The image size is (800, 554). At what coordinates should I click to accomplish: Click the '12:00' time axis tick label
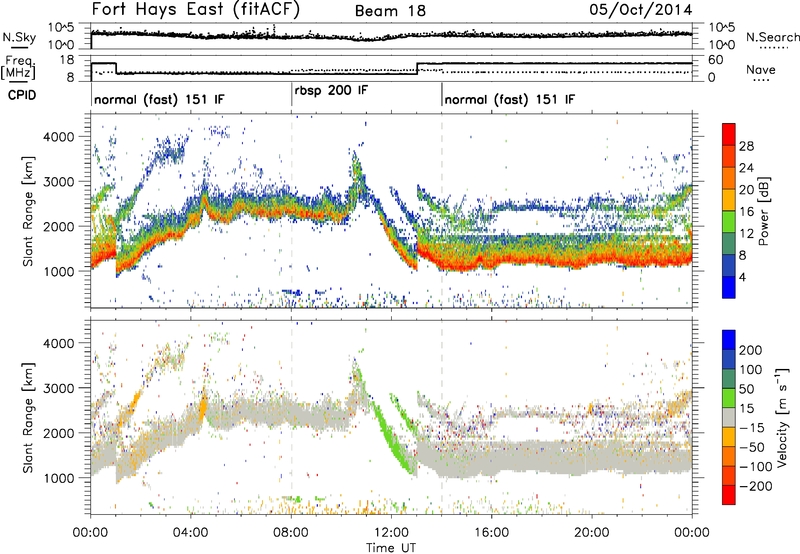pyautogui.click(x=391, y=533)
